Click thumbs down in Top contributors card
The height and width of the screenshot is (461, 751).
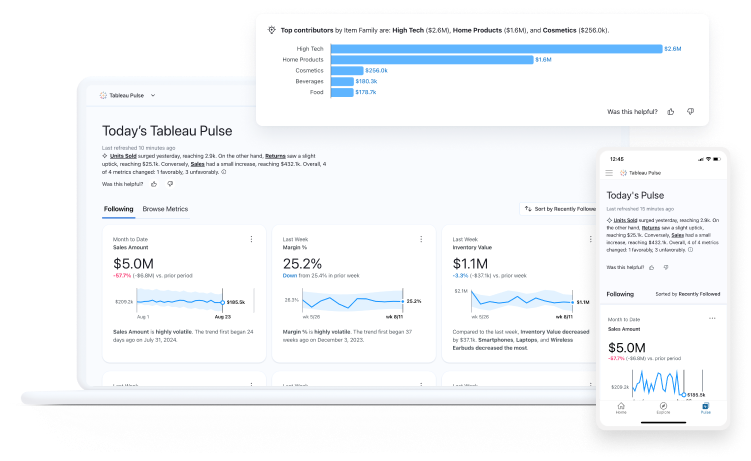point(690,112)
